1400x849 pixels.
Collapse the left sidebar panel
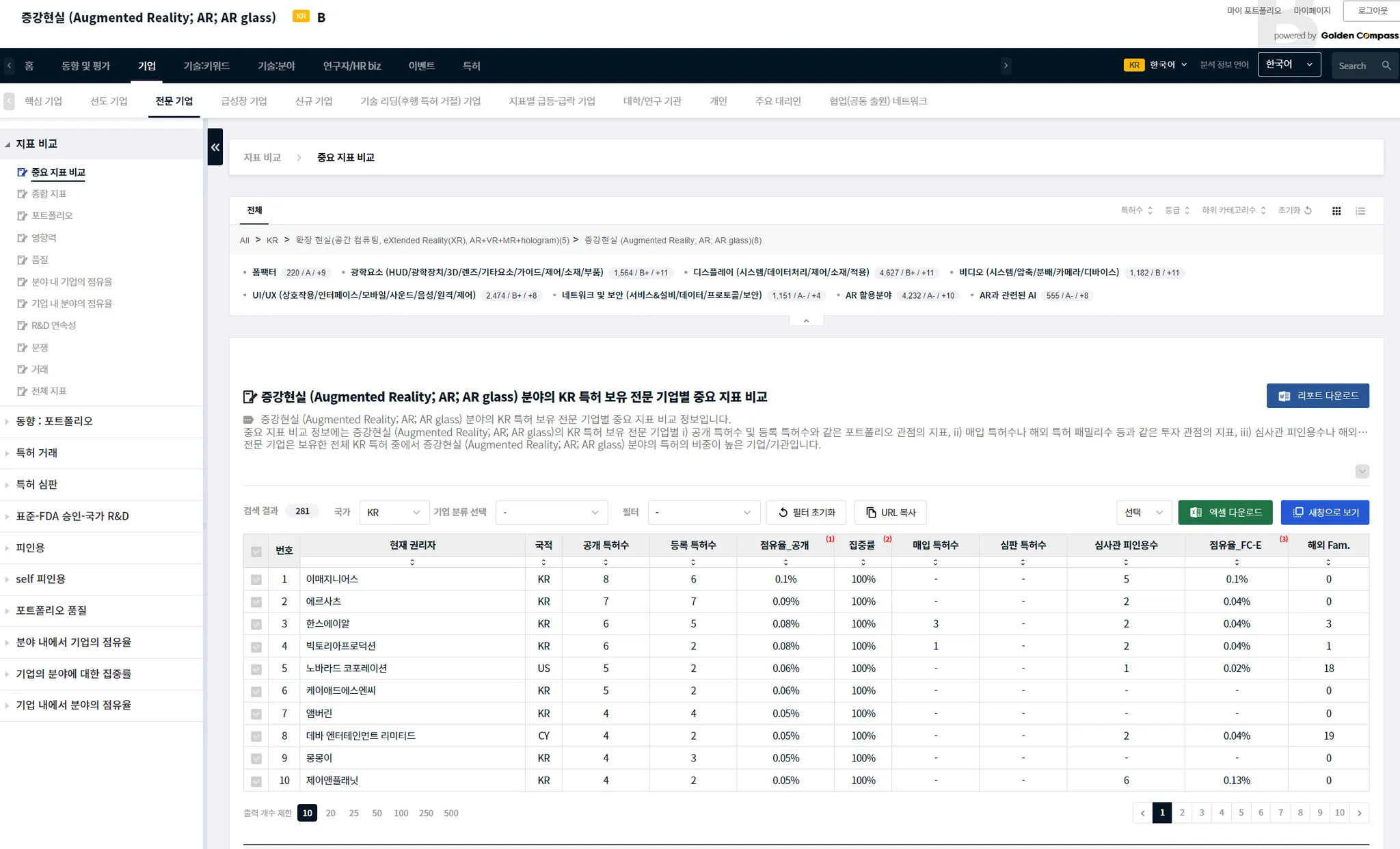215,147
